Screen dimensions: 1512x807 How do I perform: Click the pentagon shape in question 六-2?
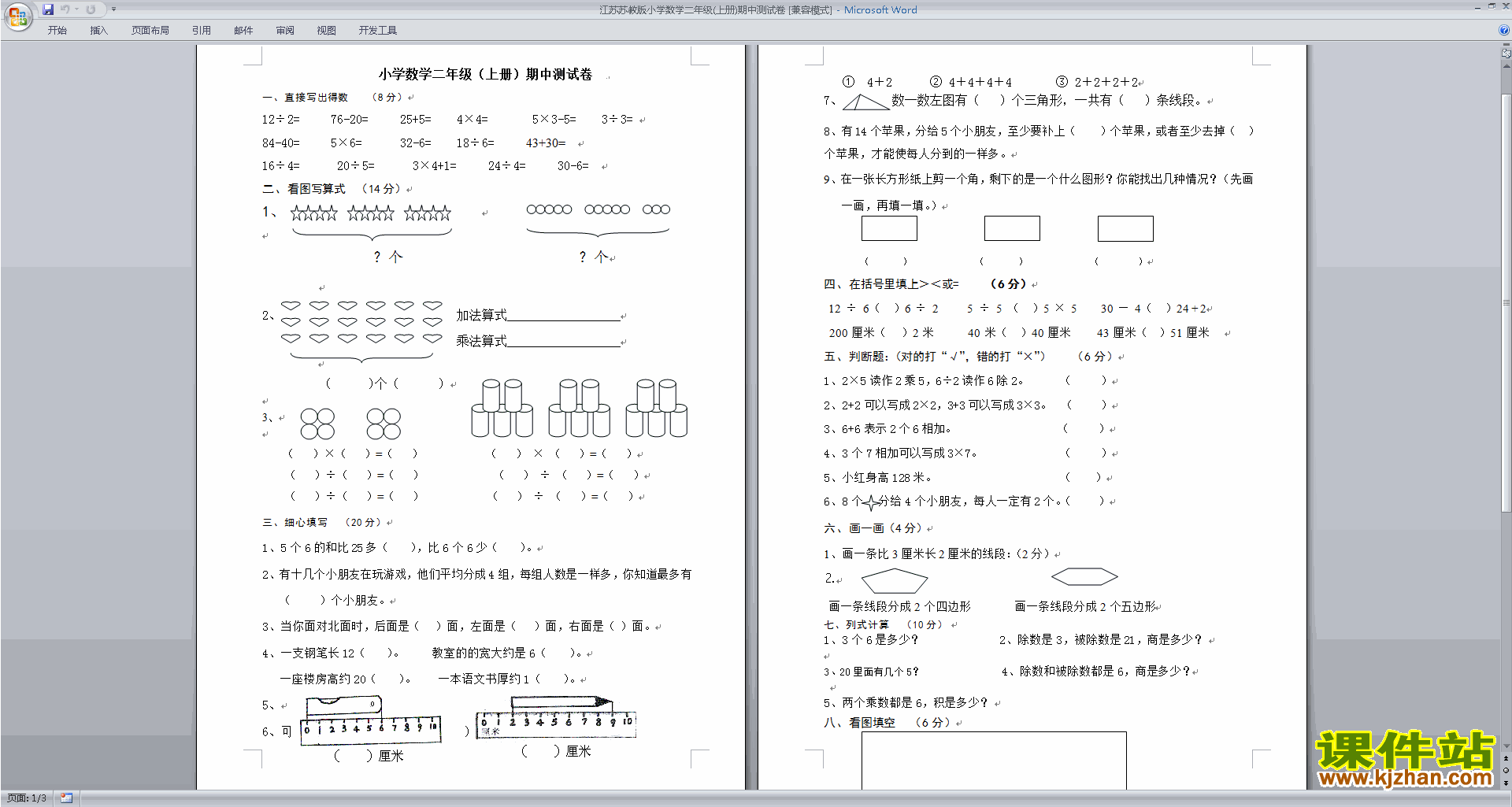(895, 581)
